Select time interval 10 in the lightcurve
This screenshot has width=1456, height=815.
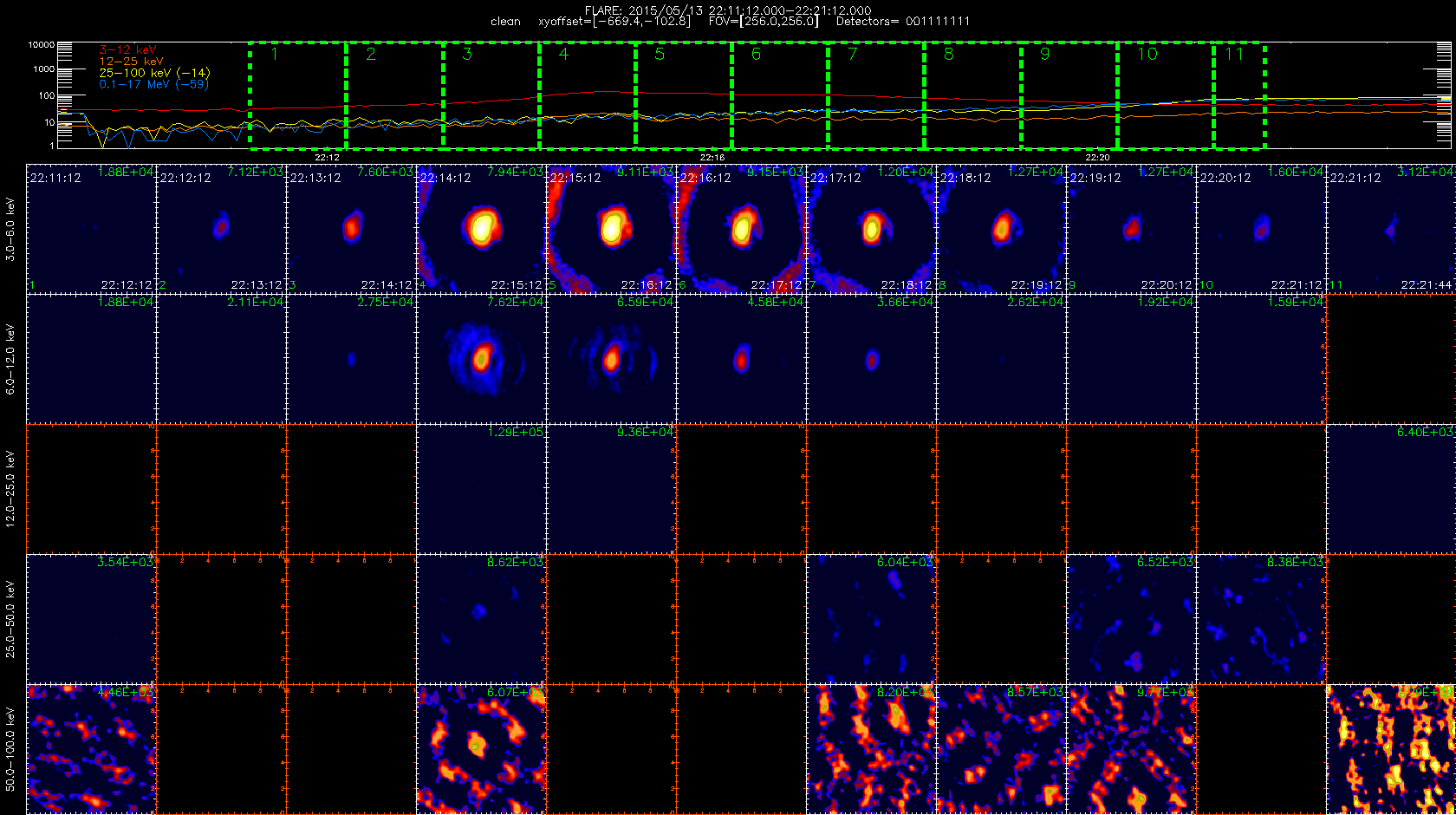[x=1166, y=95]
